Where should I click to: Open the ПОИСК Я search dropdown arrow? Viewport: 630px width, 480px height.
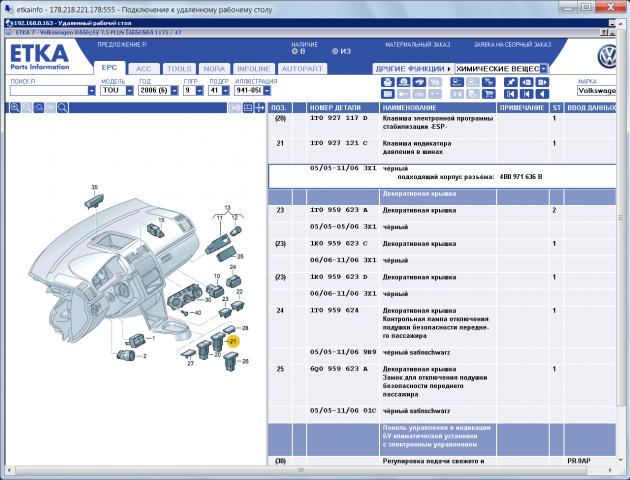[92, 91]
